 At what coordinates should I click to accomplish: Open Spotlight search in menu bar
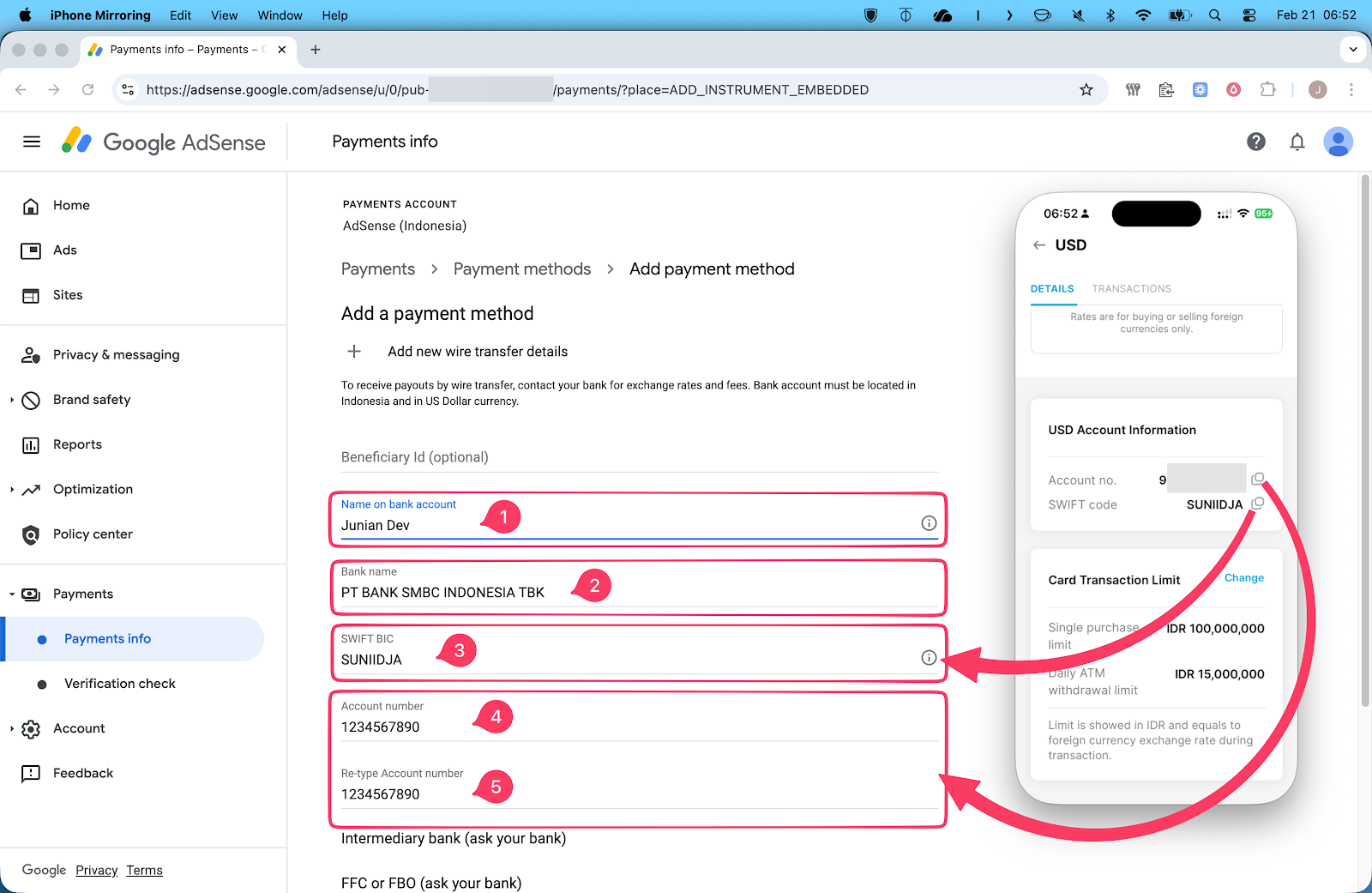coord(1215,15)
